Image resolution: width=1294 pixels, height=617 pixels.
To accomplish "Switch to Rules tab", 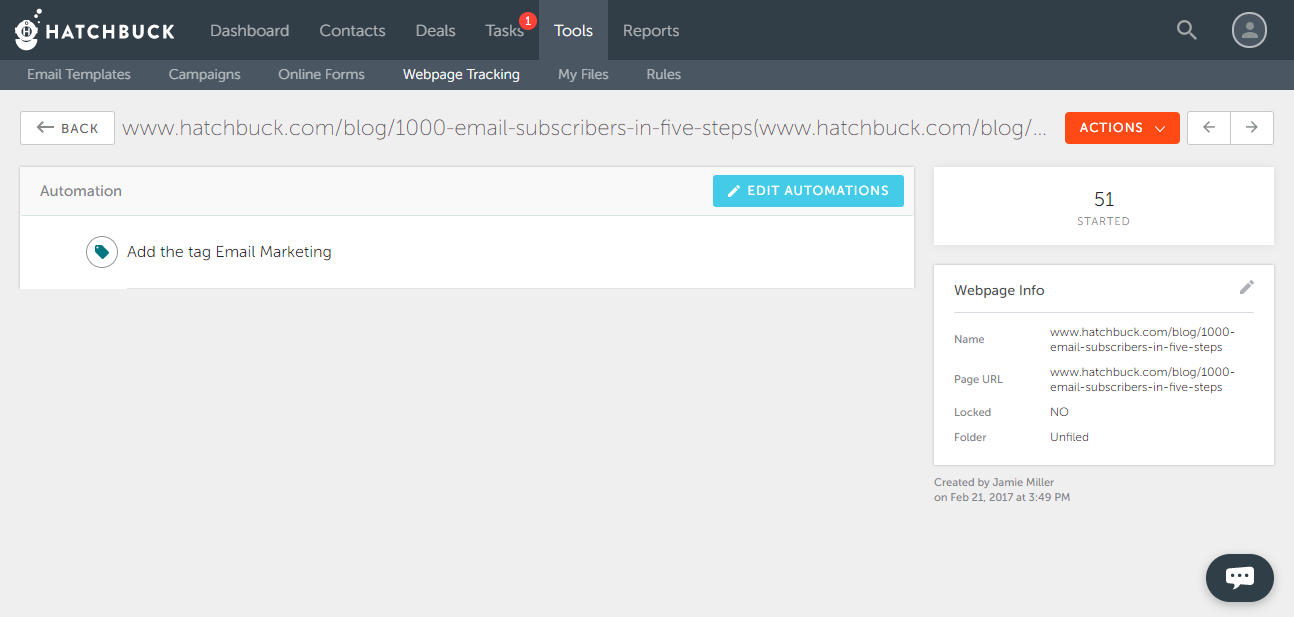I will [x=664, y=74].
